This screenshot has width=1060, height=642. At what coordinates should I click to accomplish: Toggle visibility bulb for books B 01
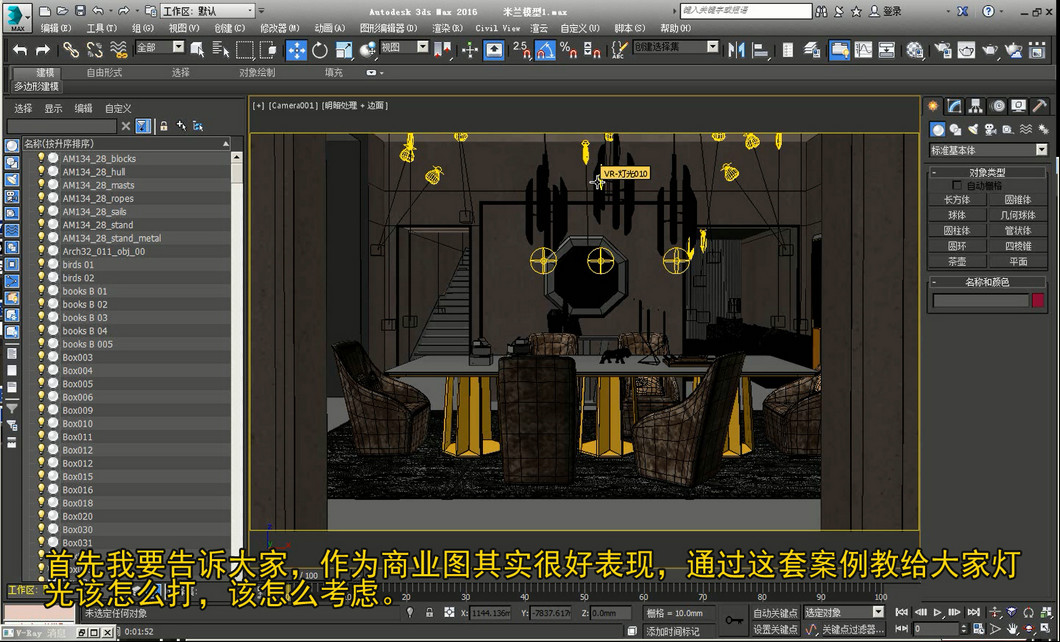coord(41,291)
